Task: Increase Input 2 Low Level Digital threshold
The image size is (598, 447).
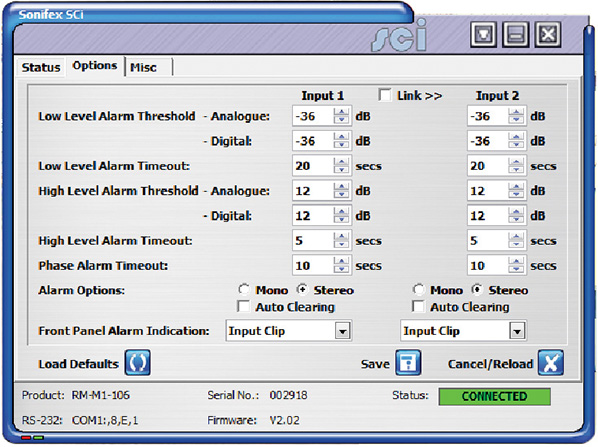Action: (516, 137)
